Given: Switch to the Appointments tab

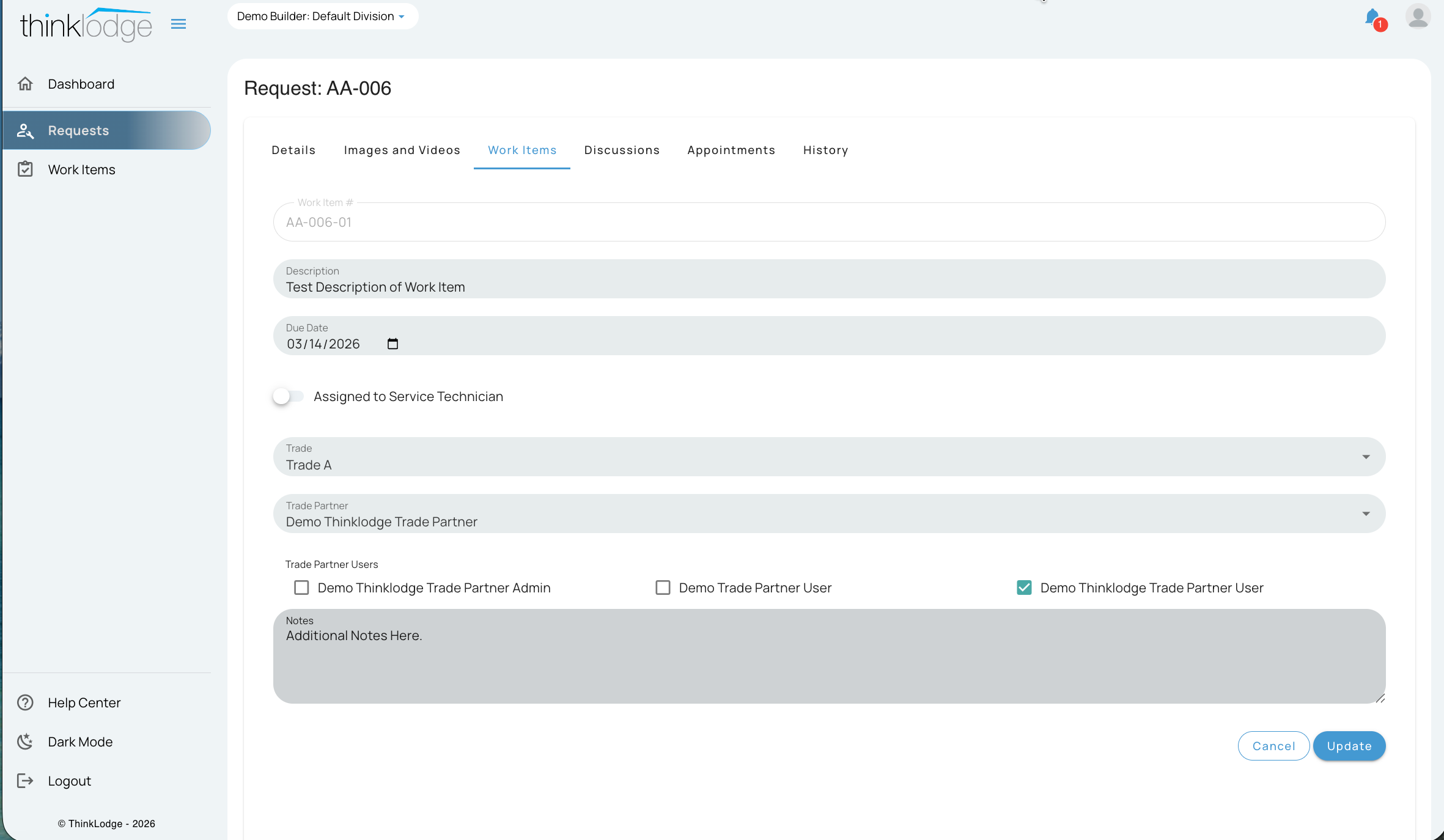Looking at the screenshot, I should point(731,150).
